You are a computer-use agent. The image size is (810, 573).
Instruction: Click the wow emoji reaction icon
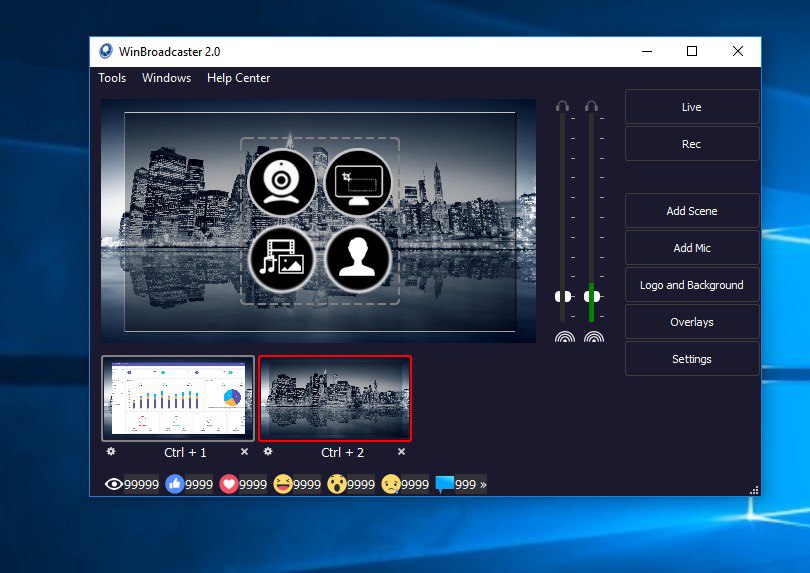point(337,484)
